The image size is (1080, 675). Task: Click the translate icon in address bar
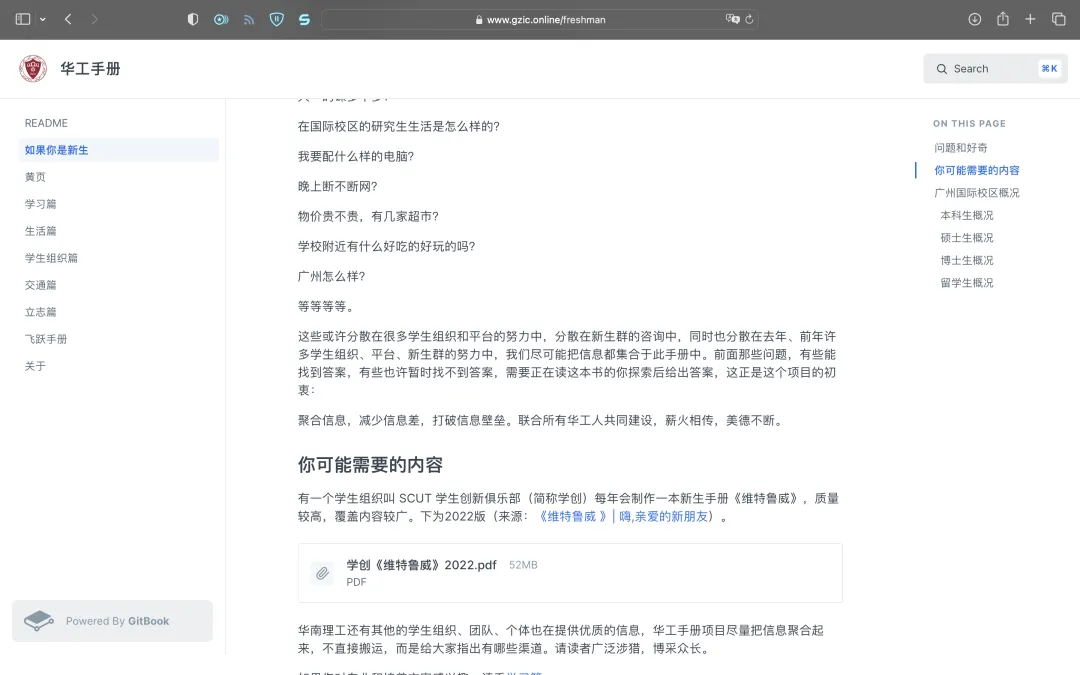(732, 19)
